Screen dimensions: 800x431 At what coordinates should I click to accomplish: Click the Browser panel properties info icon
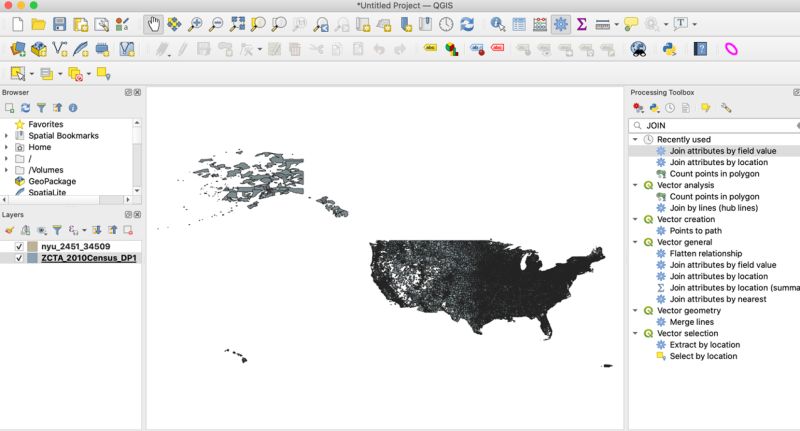73,108
